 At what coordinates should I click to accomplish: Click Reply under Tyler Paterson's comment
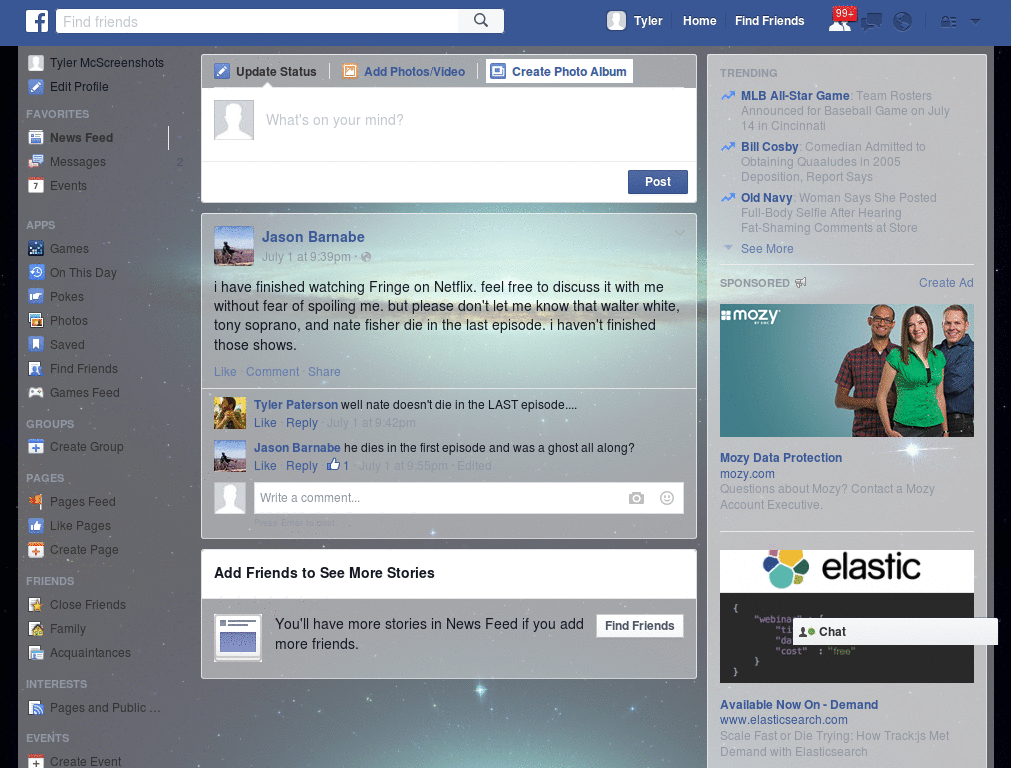302,423
